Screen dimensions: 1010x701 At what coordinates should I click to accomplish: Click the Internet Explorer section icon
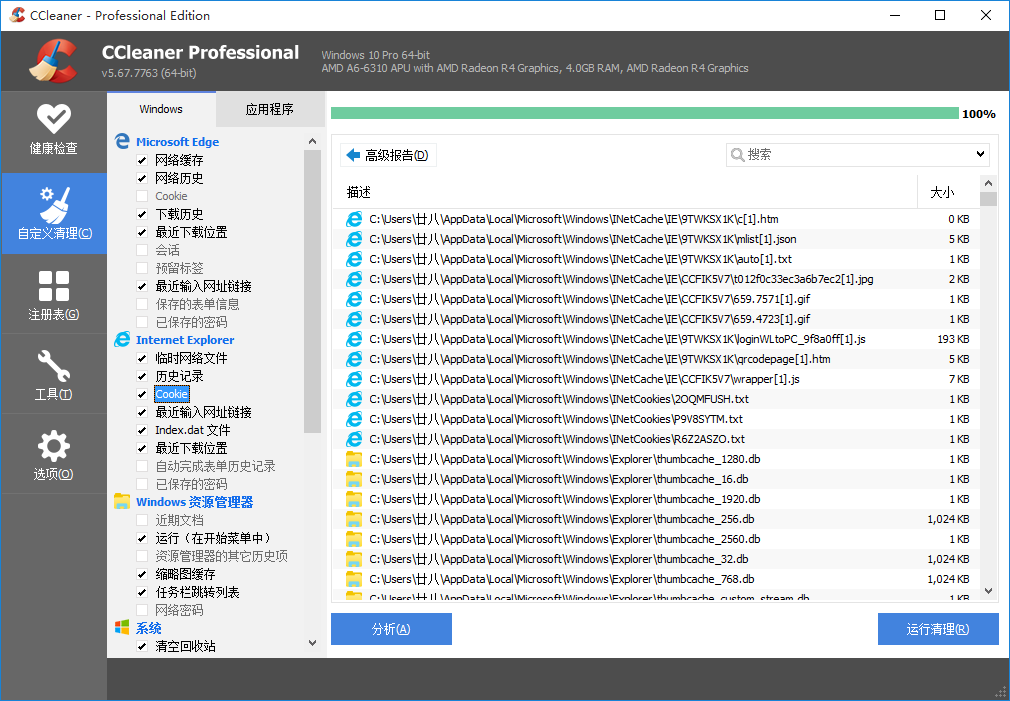[x=122, y=340]
